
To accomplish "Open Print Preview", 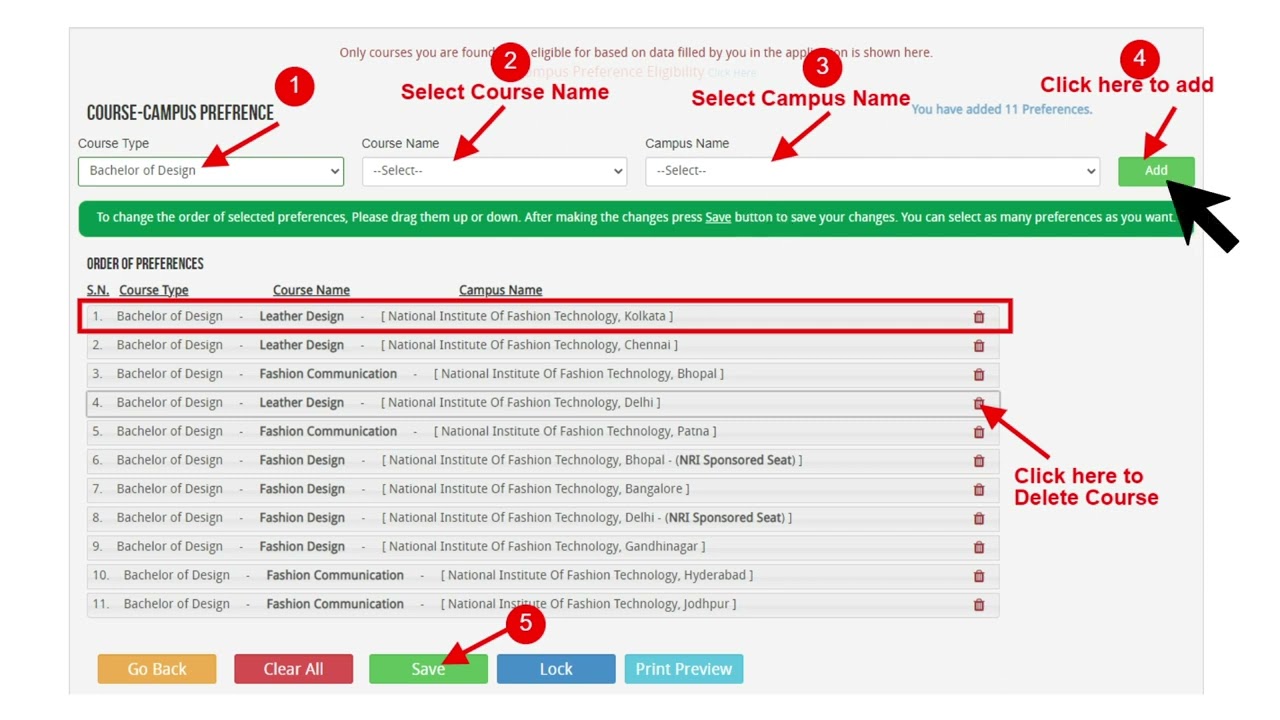I will [684, 669].
